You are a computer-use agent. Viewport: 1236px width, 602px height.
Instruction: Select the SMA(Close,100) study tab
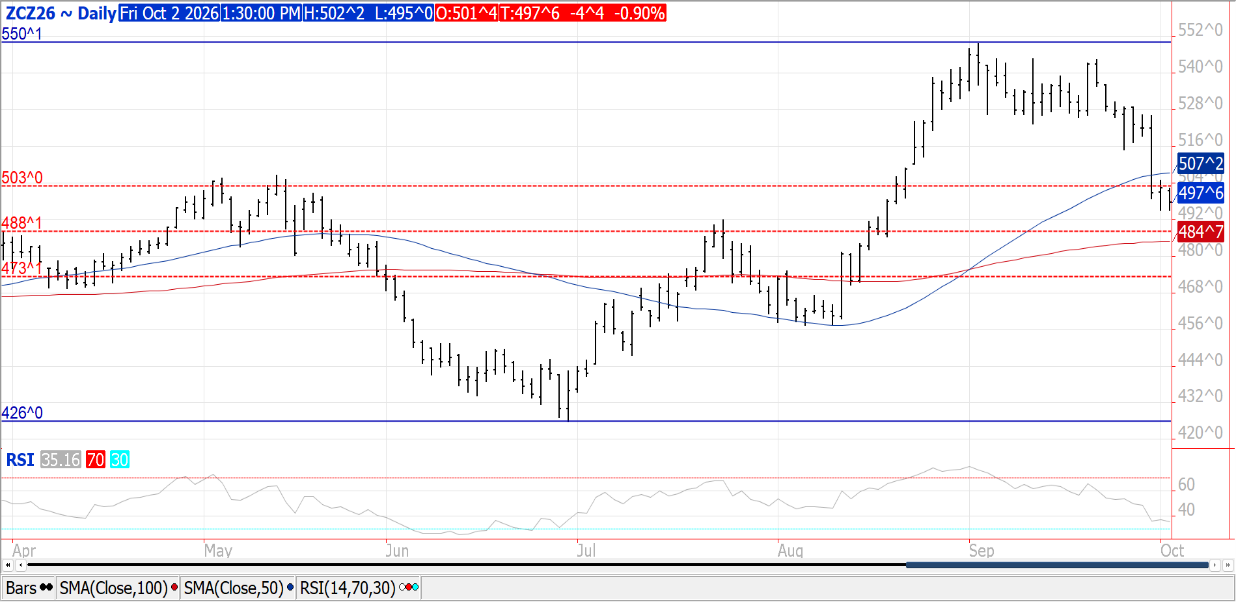(119, 587)
